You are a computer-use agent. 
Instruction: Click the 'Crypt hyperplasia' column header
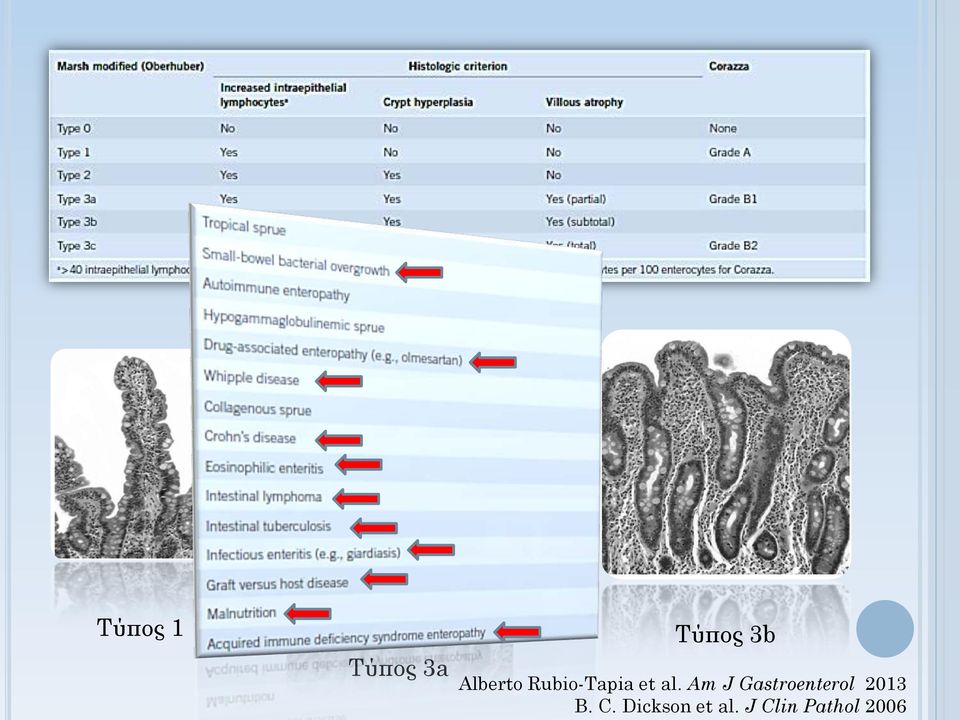[428, 102]
